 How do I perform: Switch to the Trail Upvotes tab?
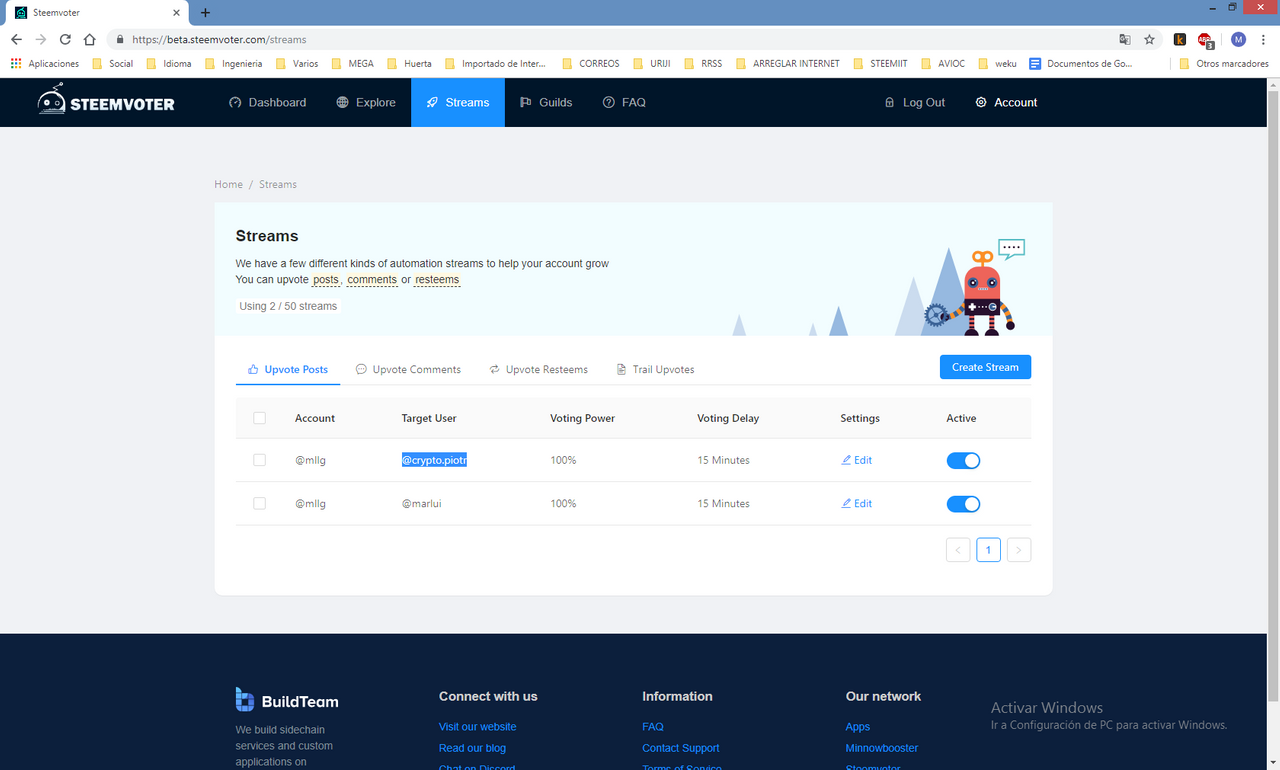tap(655, 369)
